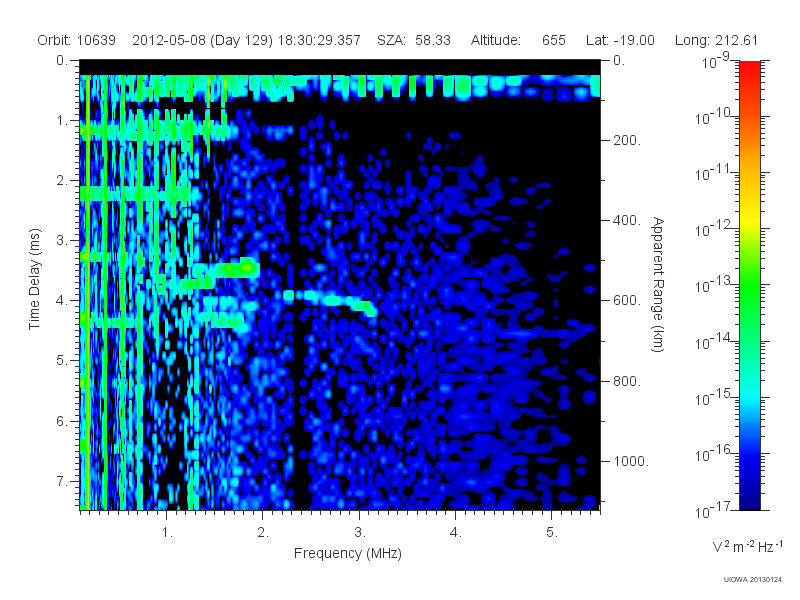Click the '800.' apparent range tick label
The image size is (800, 600).
click(627, 381)
